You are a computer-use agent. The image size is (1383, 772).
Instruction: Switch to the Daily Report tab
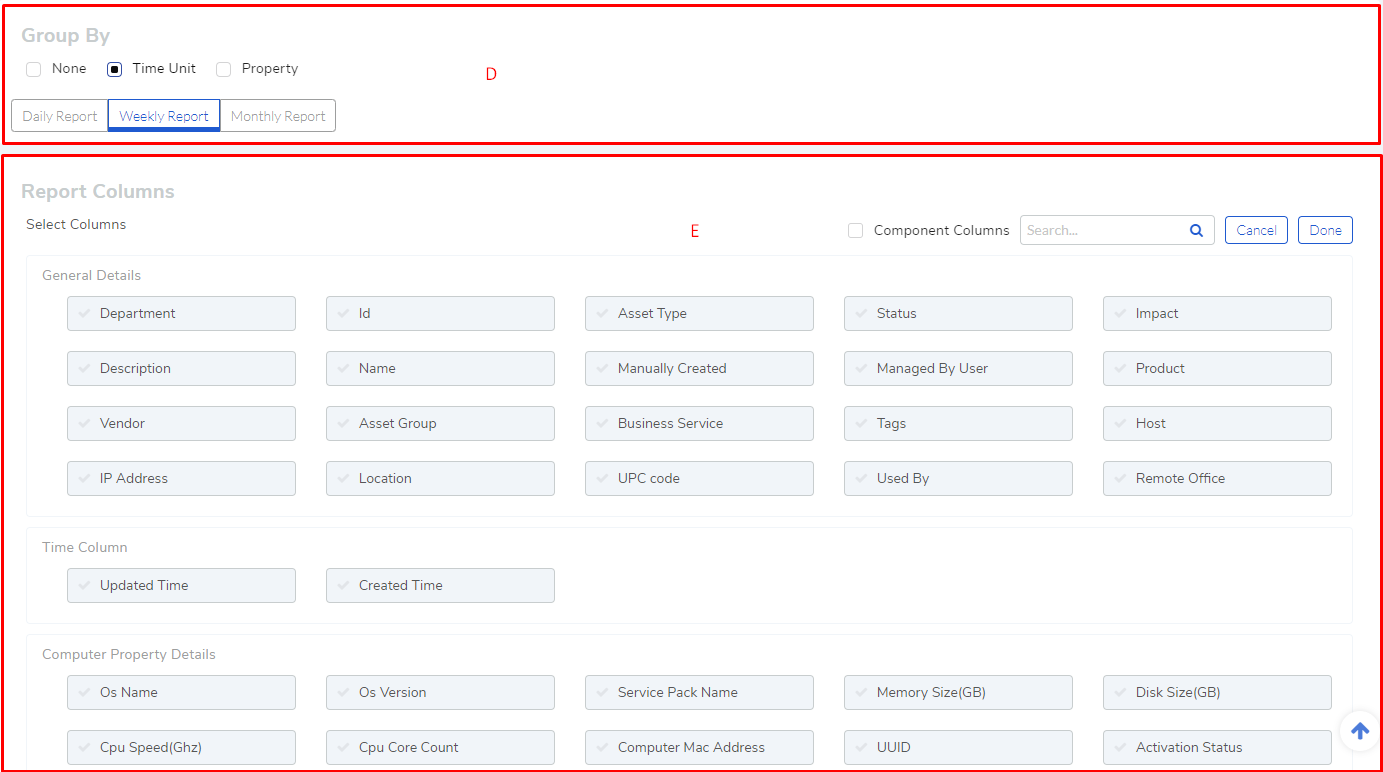click(60, 116)
